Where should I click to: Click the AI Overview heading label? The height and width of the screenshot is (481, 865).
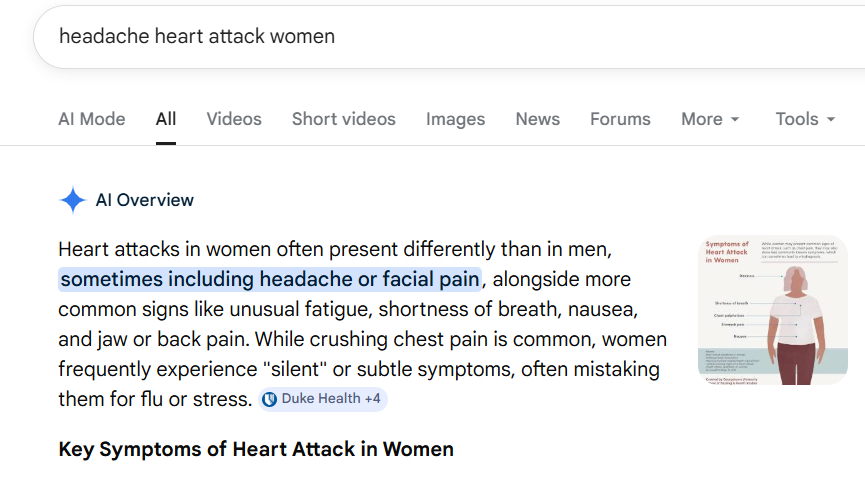click(x=145, y=200)
